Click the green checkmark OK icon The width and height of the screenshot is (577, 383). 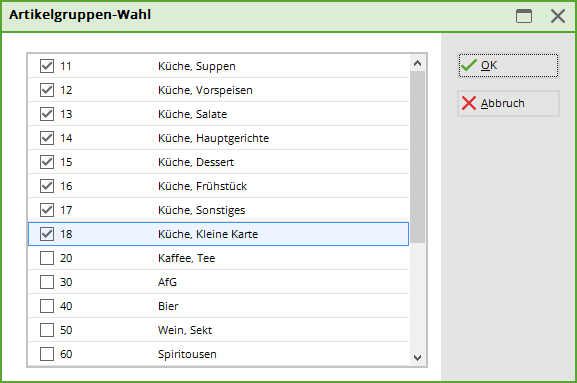(469, 65)
